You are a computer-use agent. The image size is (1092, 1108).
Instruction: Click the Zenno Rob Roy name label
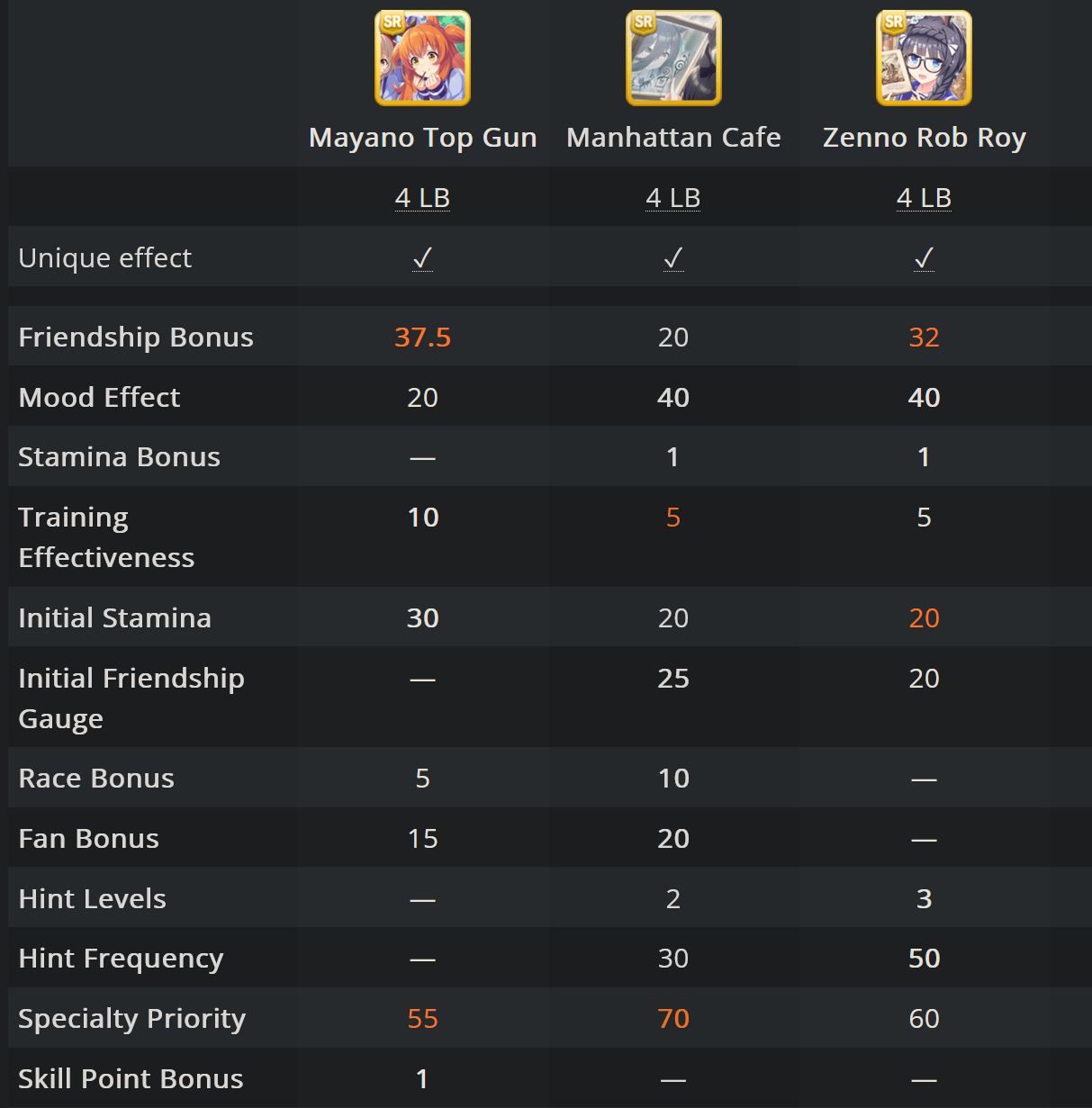point(924,138)
